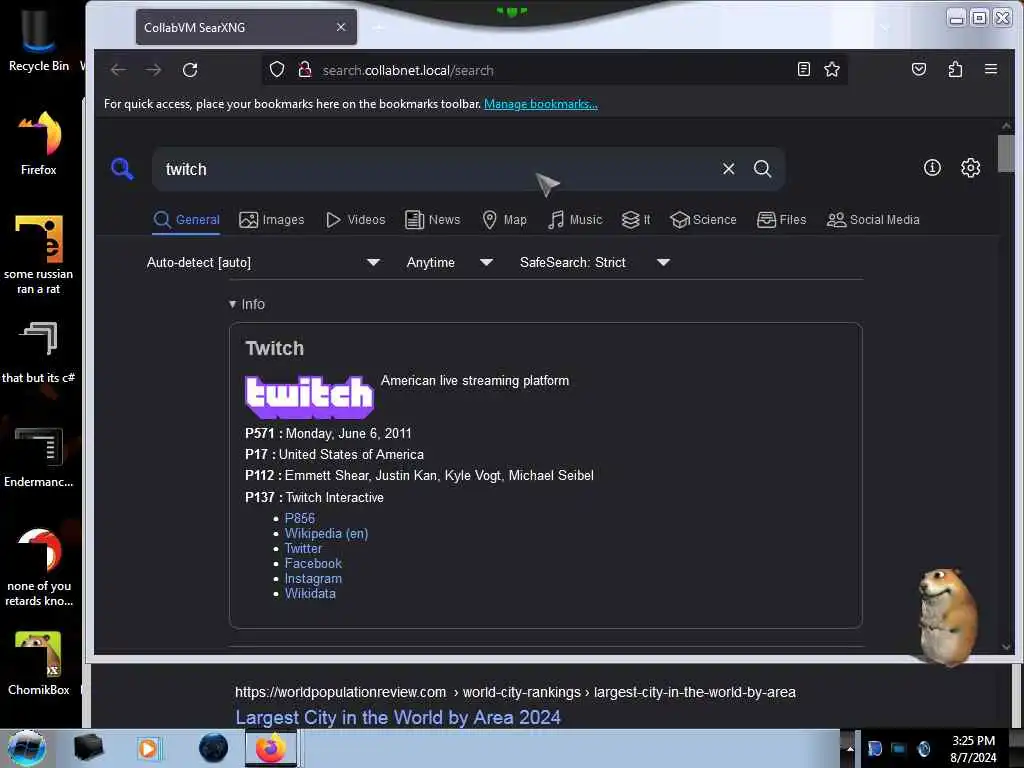This screenshot has width=1024, height=768.
Task: Switch to Music results tab
Action: tap(575, 220)
